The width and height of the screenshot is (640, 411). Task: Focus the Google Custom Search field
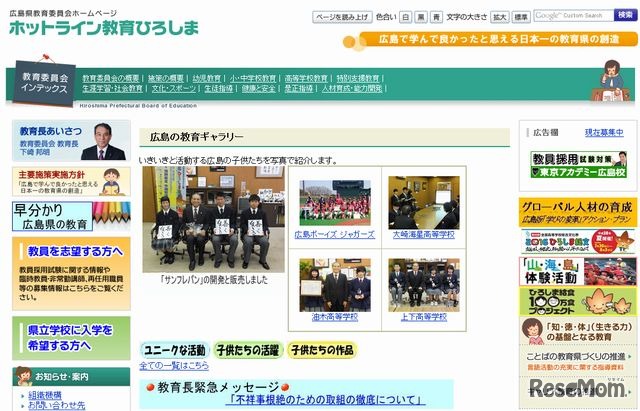(573, 16)
